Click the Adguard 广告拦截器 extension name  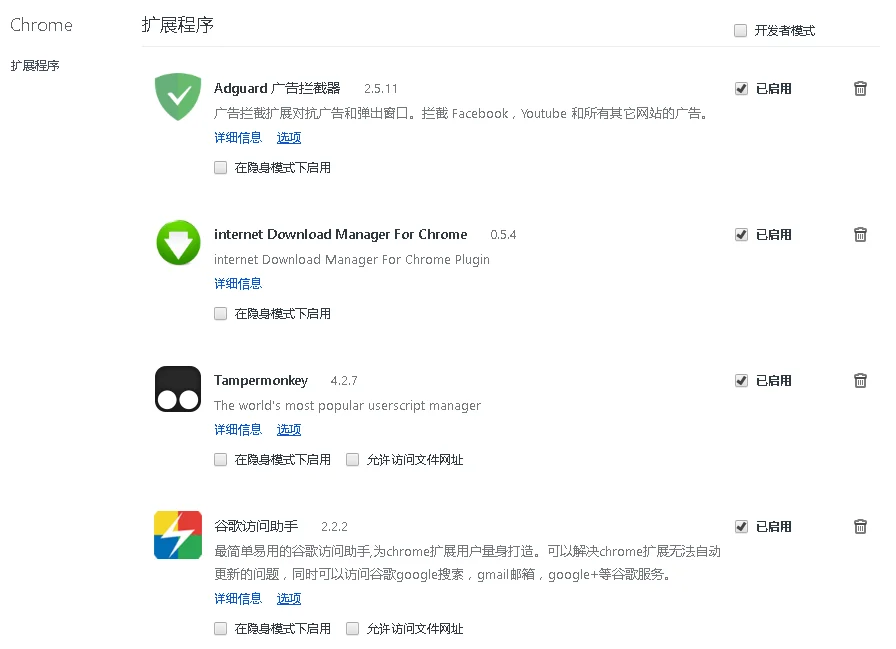277,89
